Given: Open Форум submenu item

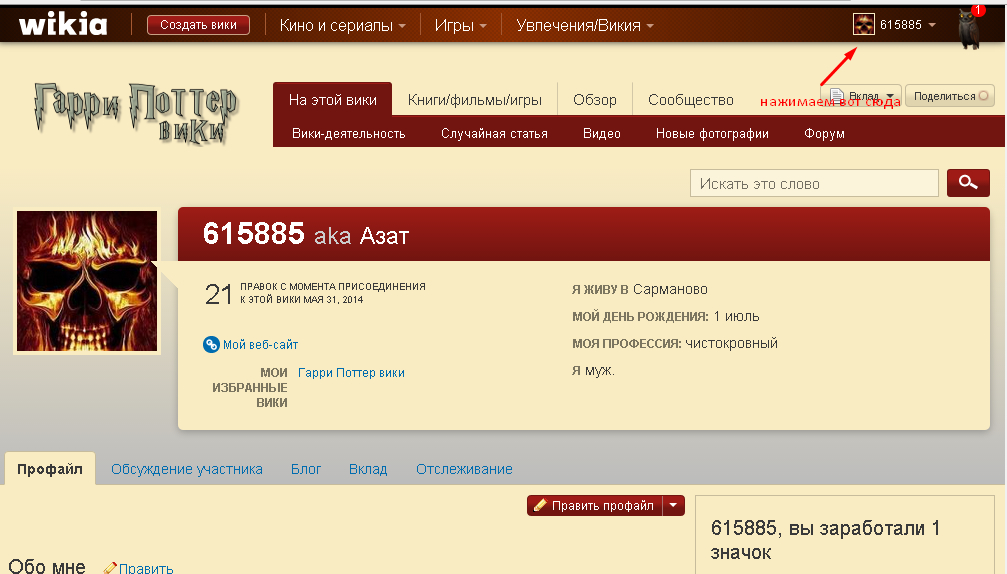Looking at the screenshot, I should point(825,134).
